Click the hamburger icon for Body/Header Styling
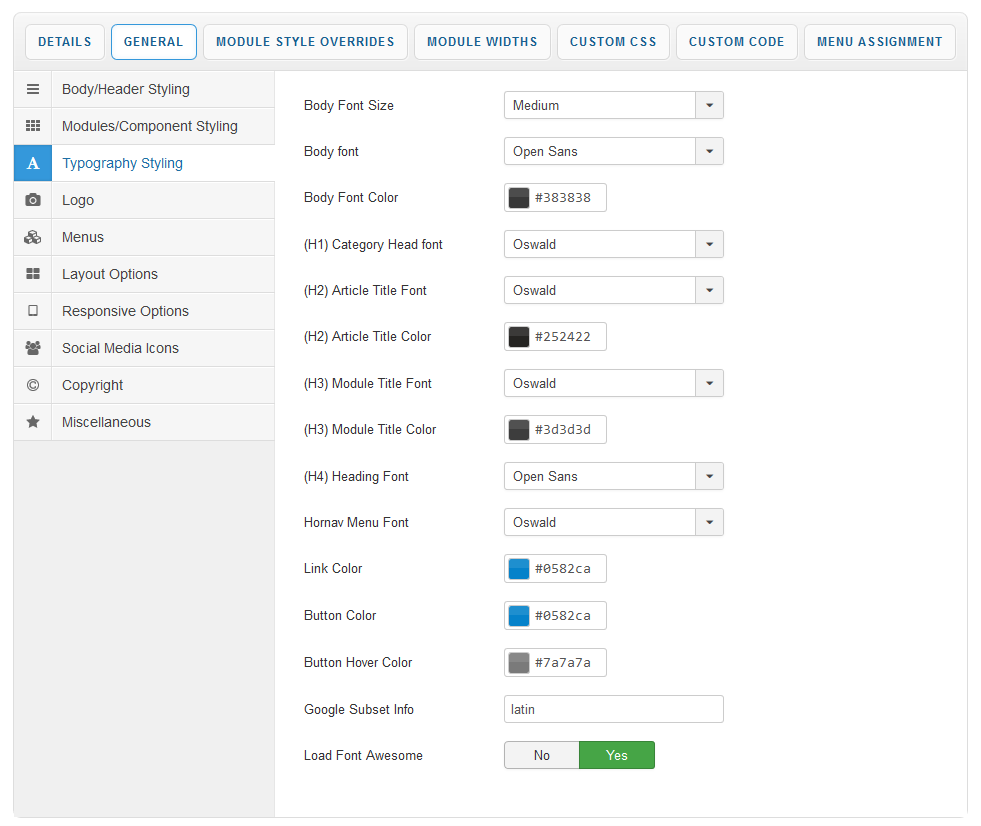This screenshot has width=981, height=826. point(33,89)
